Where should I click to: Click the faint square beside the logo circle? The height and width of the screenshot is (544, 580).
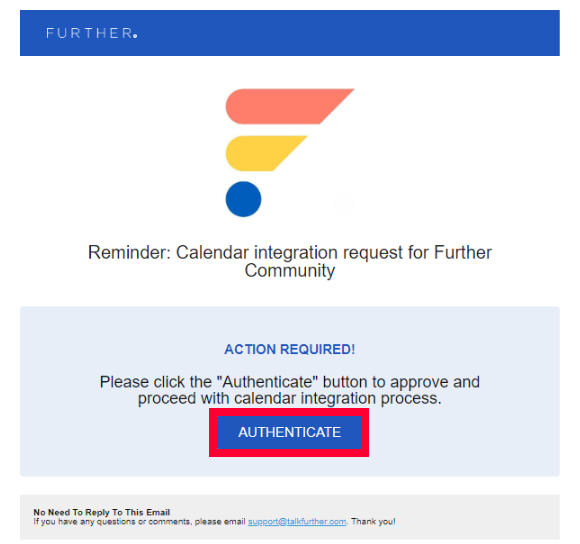click(x=344, y=202)
